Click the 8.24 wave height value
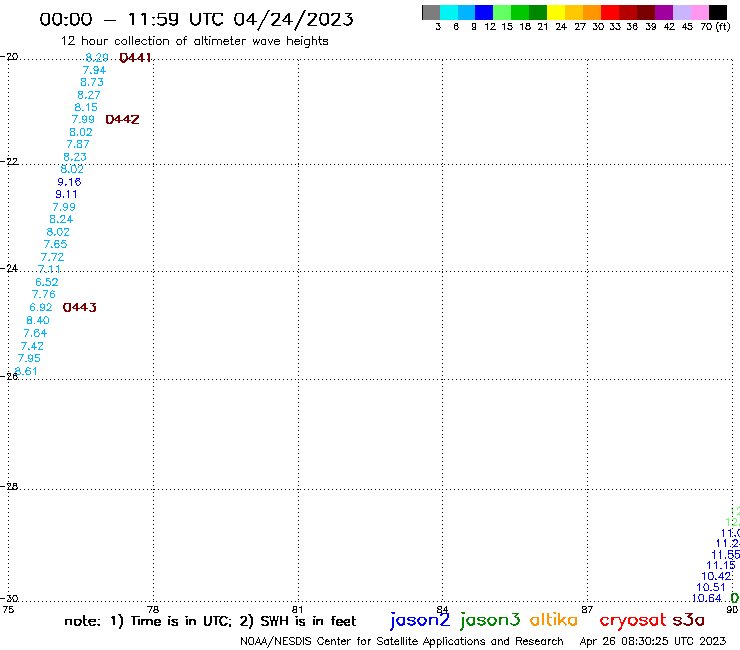Image resolution: width=740 pixels, height=650 pixels. point(61,219)
